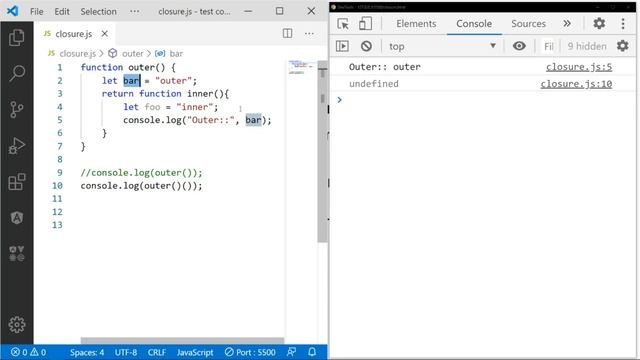Image resolution: width=640 pixels, height=360 pixels.
Task: Open the bottom extension icon above Manage gear
Action: 17,253
